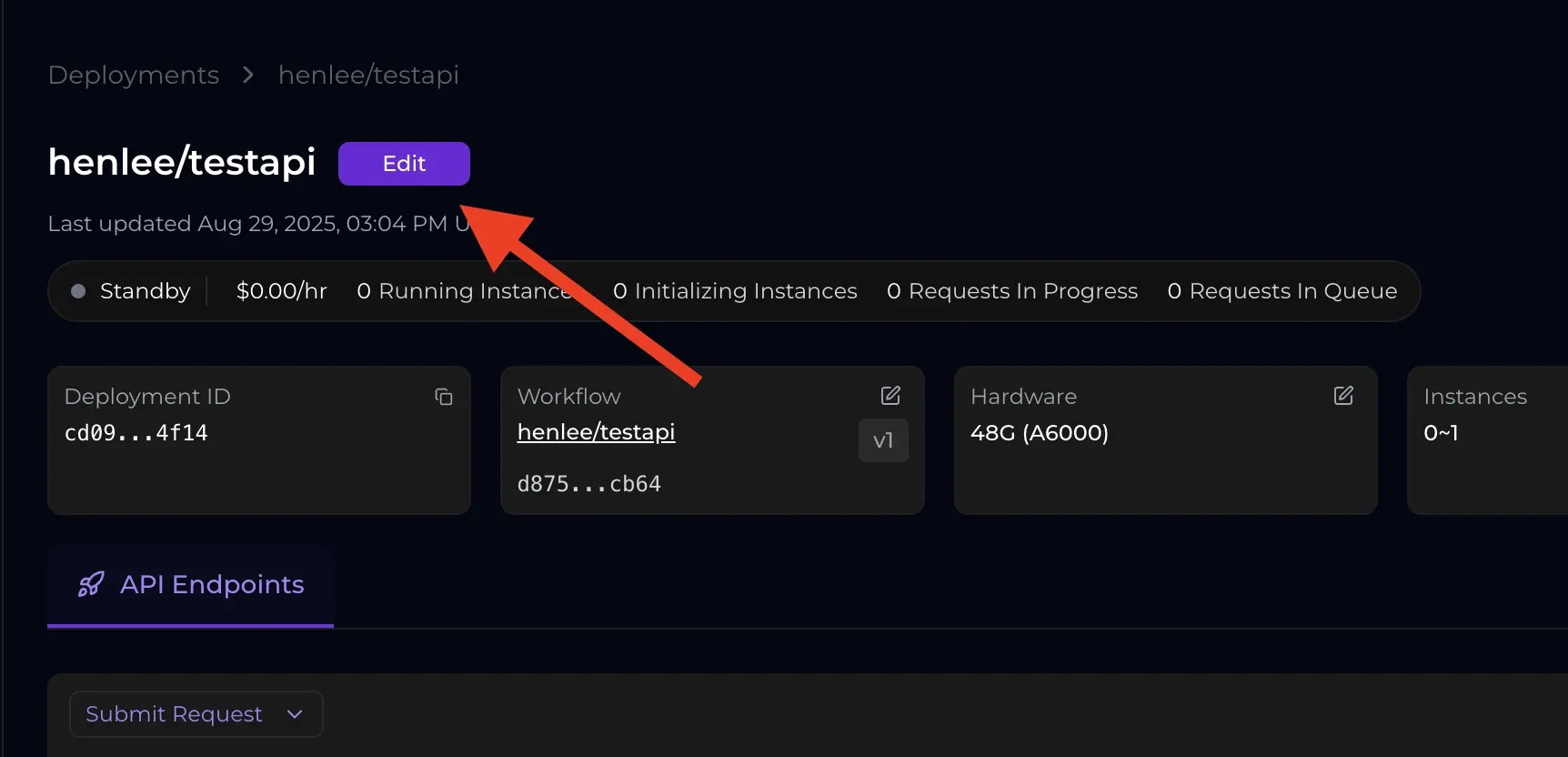Click the v1 version badge
Viewport: 1568px width, 757px height.
click(883, 440)
